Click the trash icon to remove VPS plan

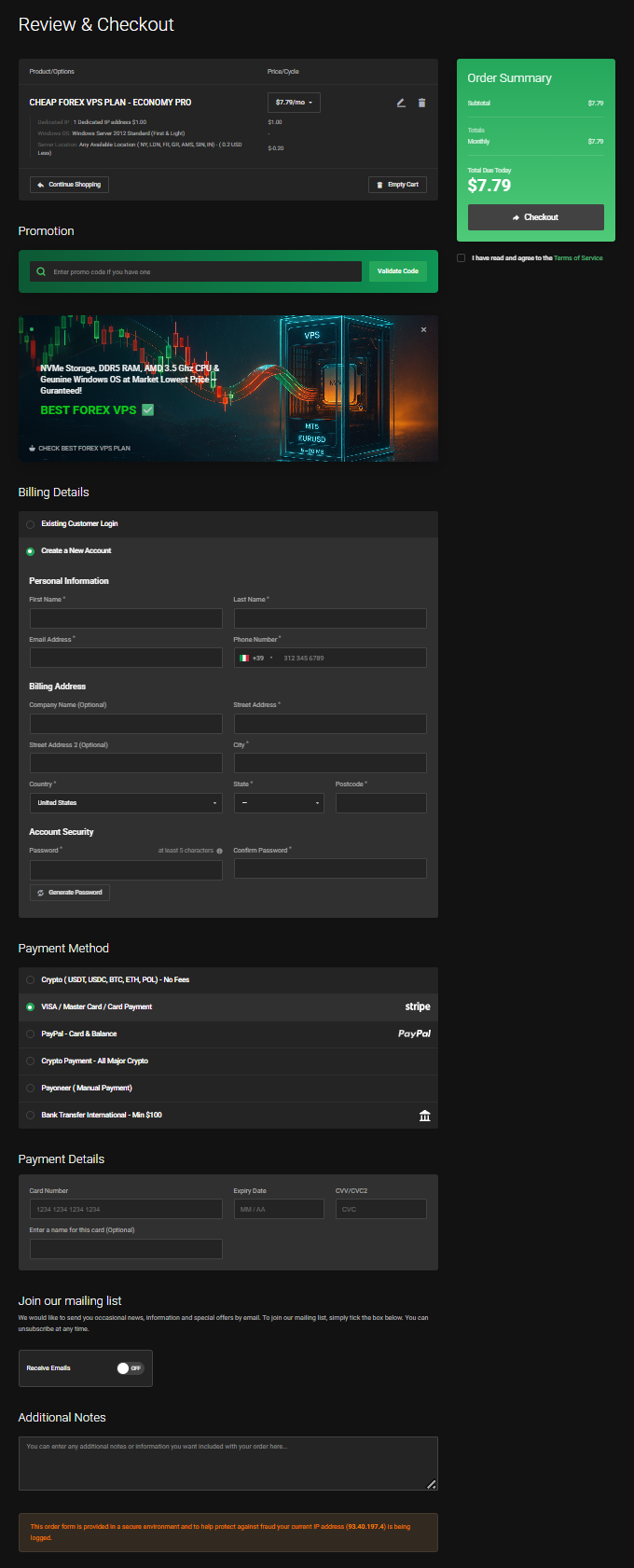pyautogui.click(x=421, y=103)
